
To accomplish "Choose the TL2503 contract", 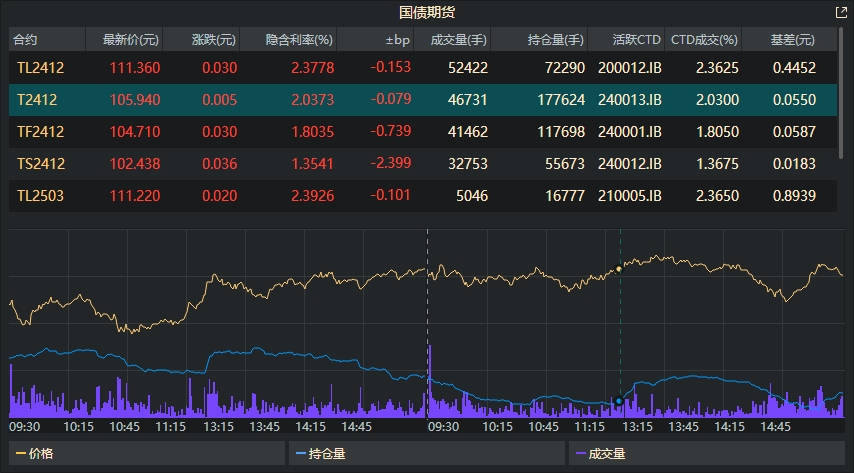I will [x=40, y=196].
